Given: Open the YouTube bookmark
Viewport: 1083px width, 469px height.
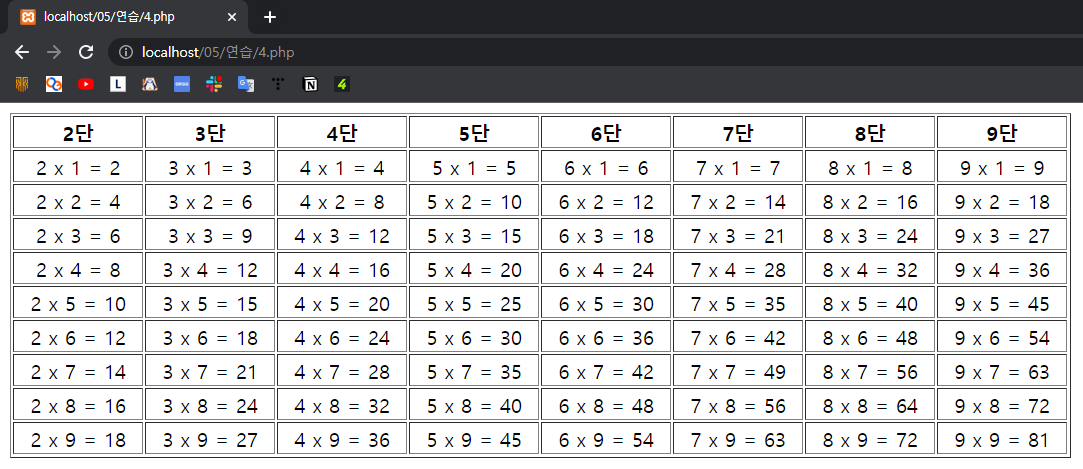Looking at the screenshot, I should tap(86, 84).
